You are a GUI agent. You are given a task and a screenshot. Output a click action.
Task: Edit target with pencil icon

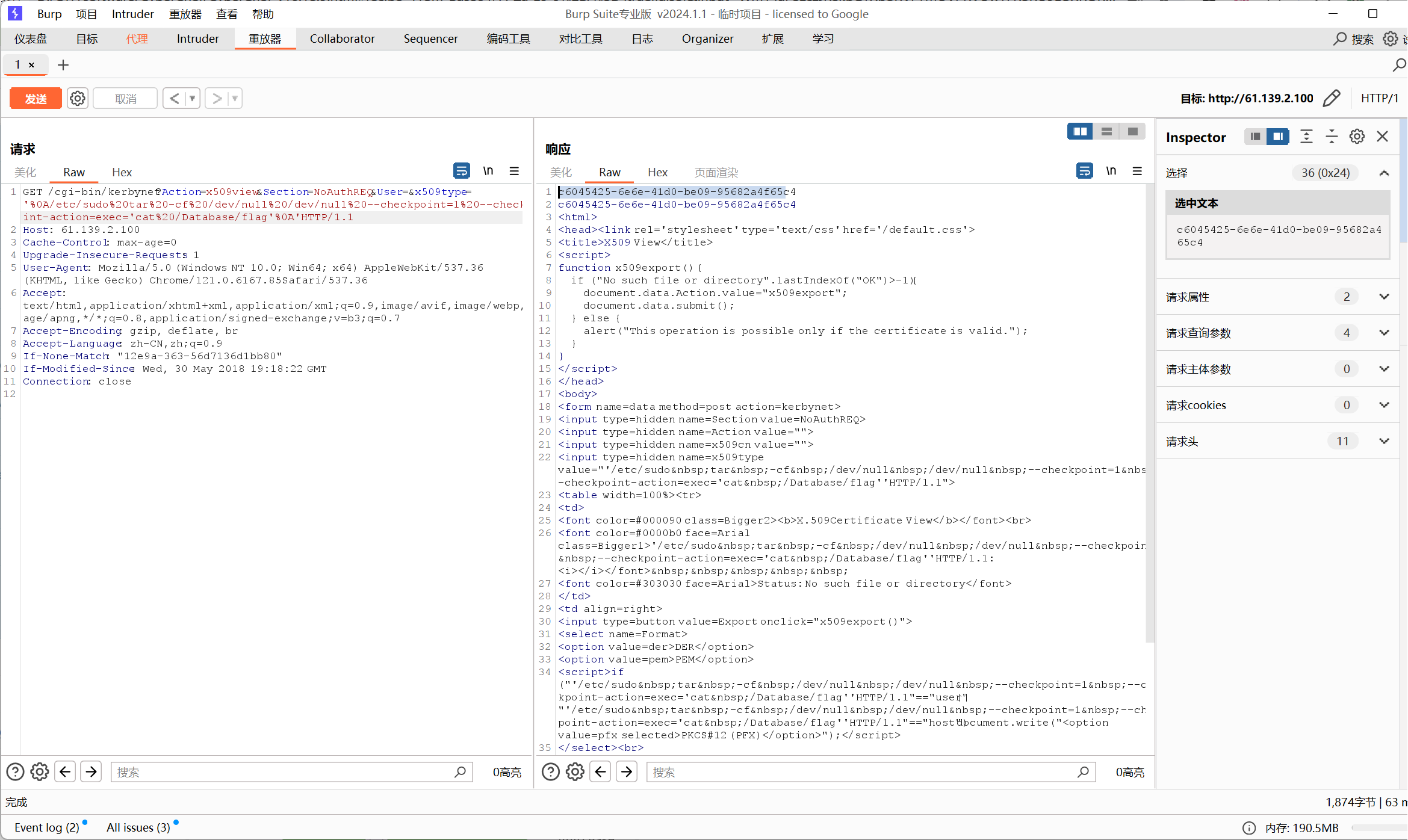click(1332, 98)
